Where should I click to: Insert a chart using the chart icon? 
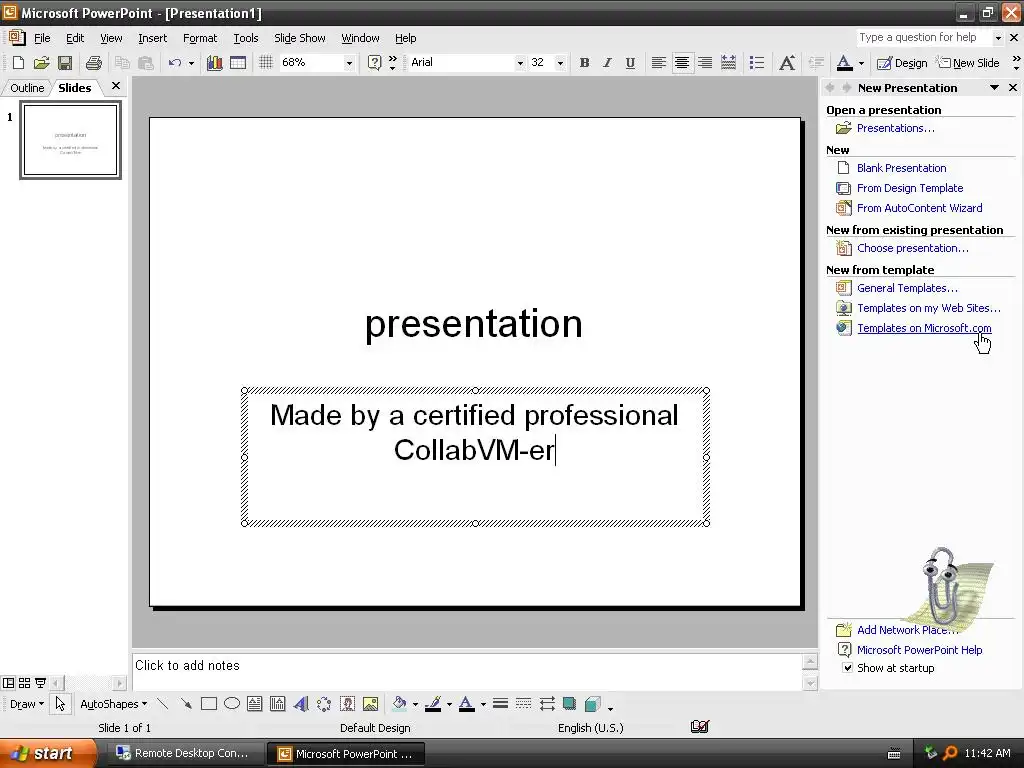point(214,63)
